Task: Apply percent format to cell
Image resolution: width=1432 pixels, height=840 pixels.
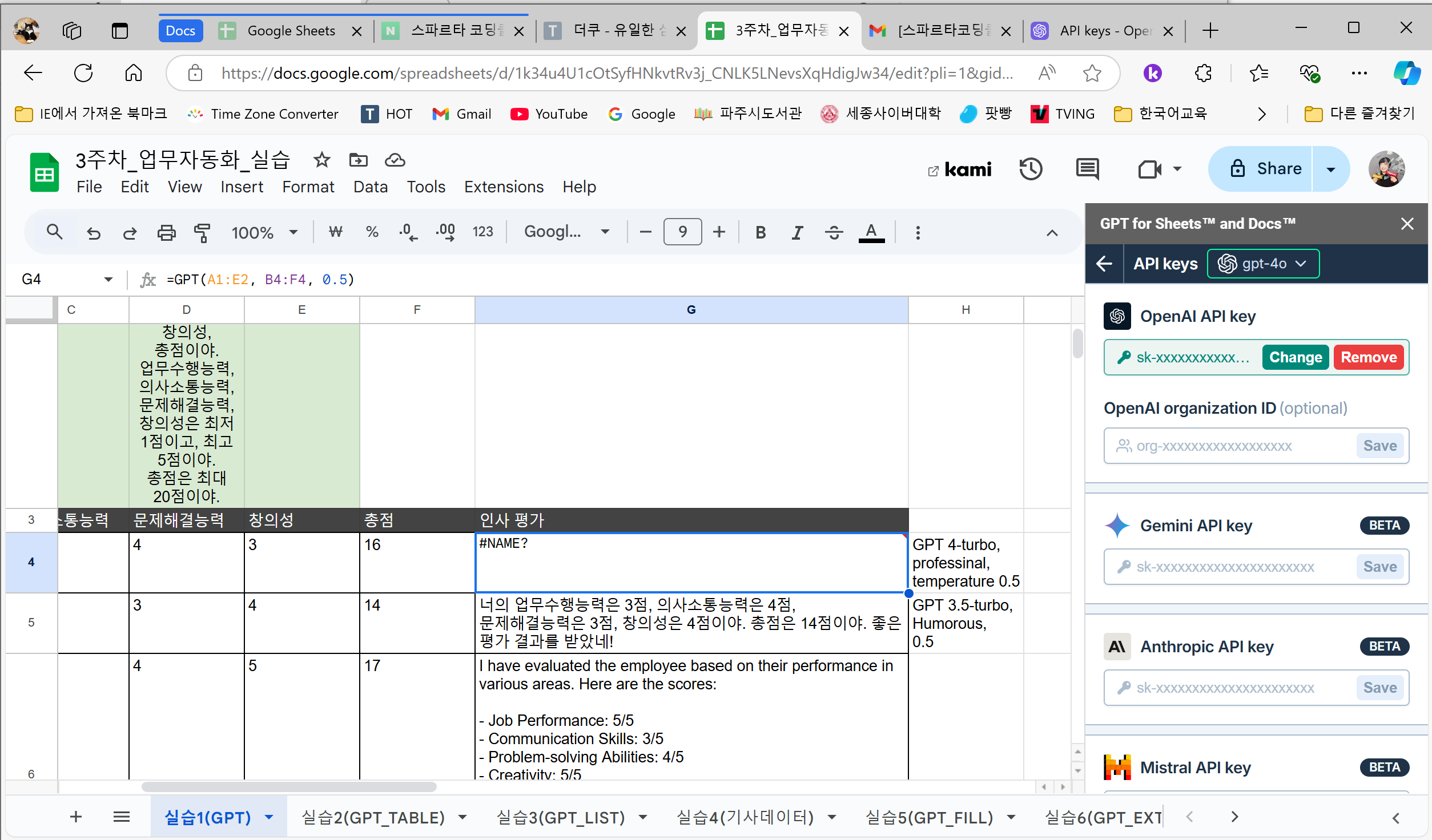Action: [372, 232]
